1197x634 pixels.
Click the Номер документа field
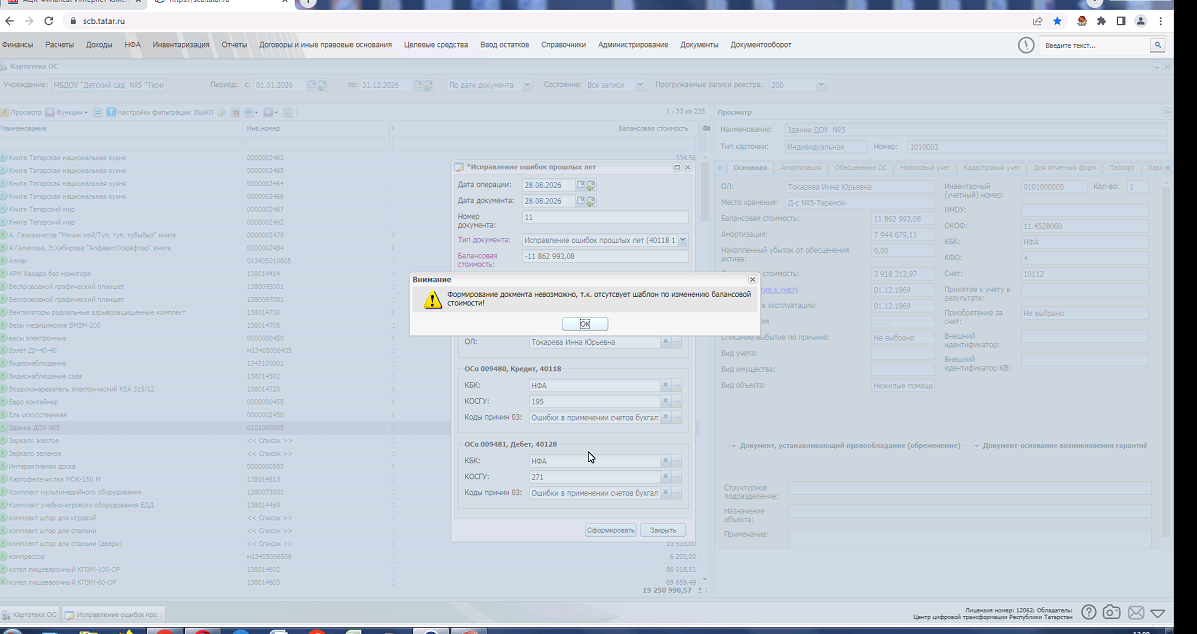coord(605,217)
